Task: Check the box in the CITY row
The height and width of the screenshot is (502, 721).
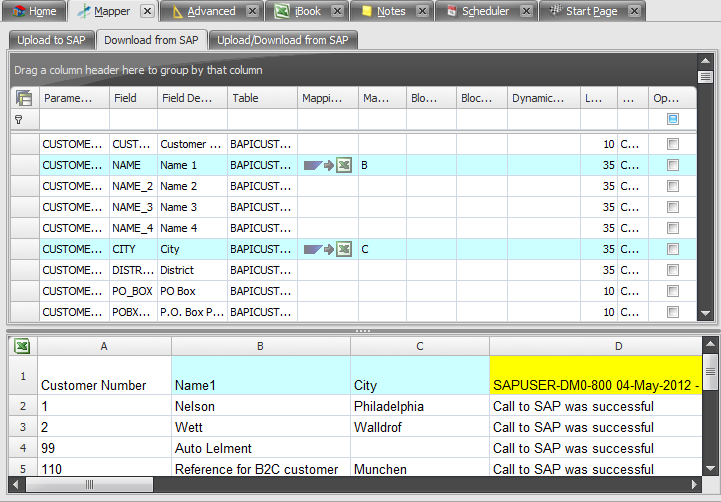Action: tap(673, 249)
